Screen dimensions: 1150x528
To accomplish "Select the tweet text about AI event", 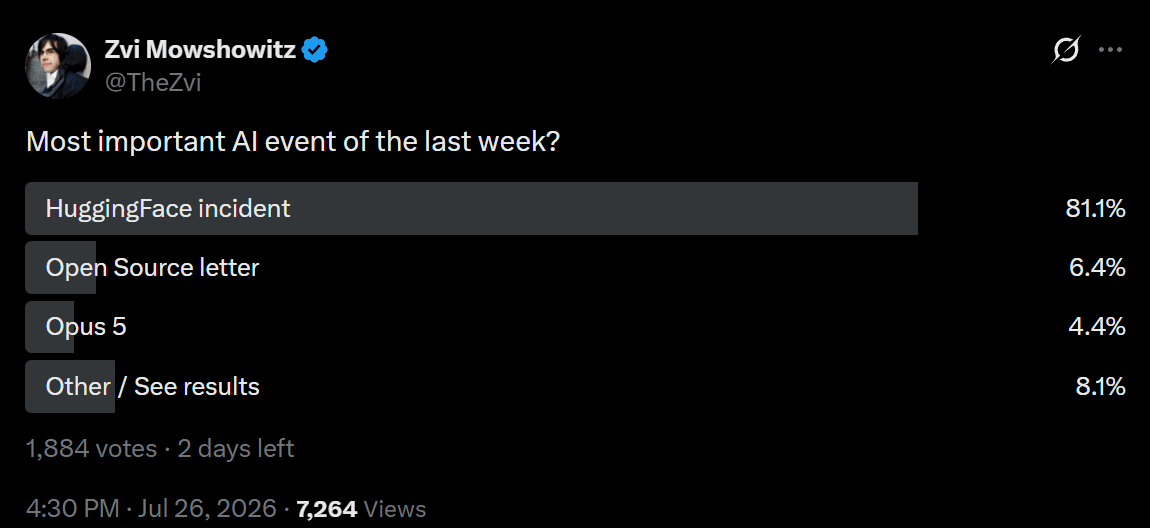I will [293, 141].
